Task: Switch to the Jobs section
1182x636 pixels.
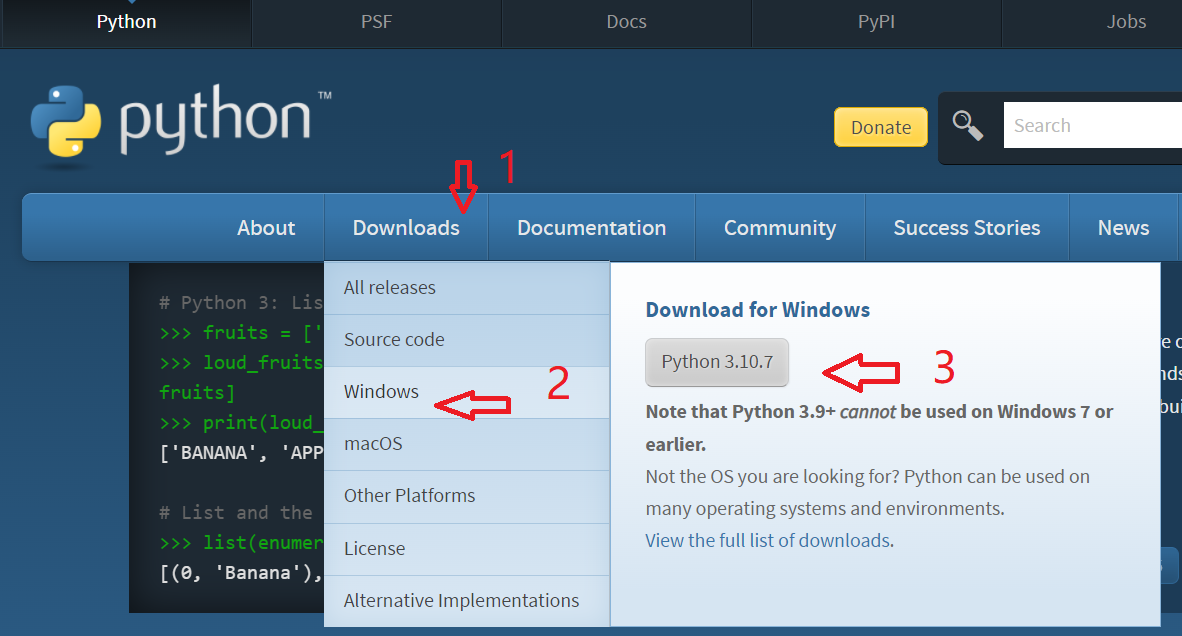Action: (1125, 20)
